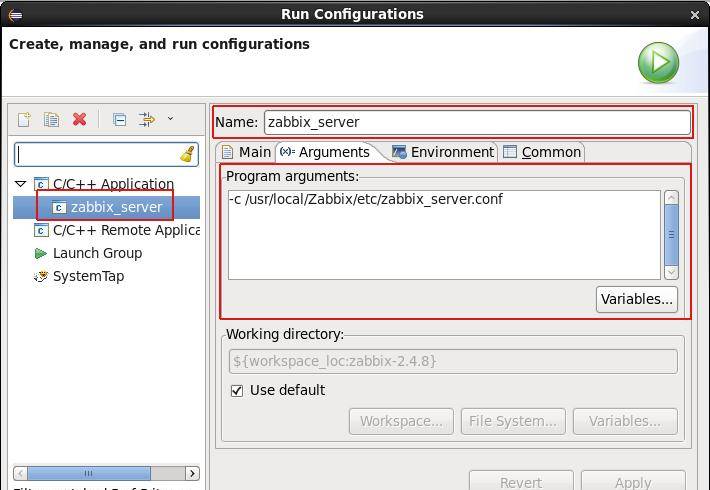Switch to the Common tab
Image resolution: width=710 pixels, height=490 pixels.
542,152
